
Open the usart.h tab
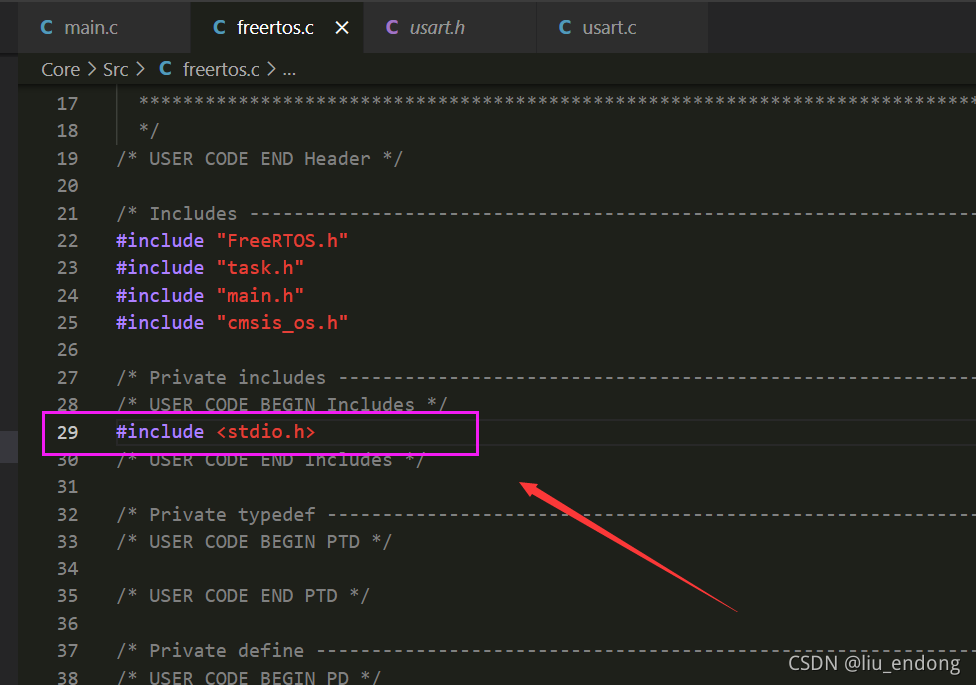tap(449, 27)
